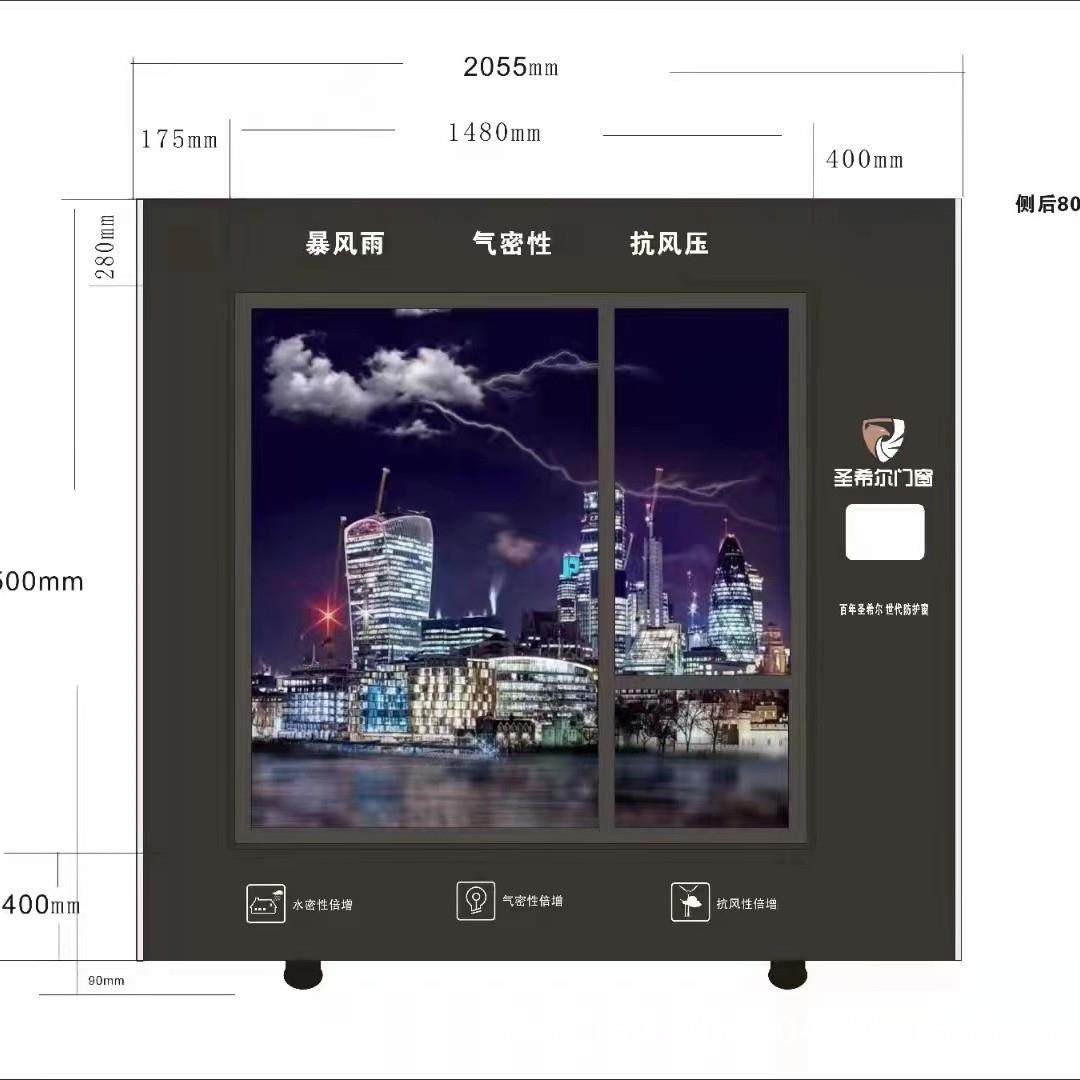
Task: Toggle the 暴风雨 header label
Action: tap(343, 244)
